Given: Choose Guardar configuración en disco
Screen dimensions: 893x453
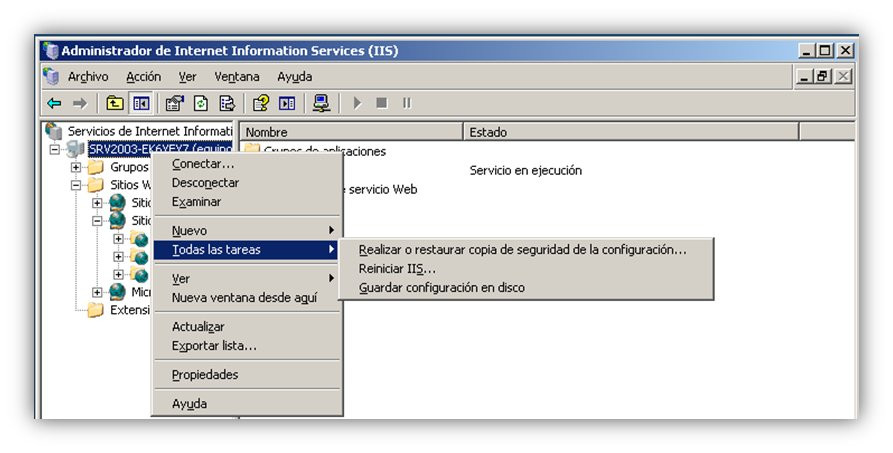Looking at the screenshot, I should 526,287.
